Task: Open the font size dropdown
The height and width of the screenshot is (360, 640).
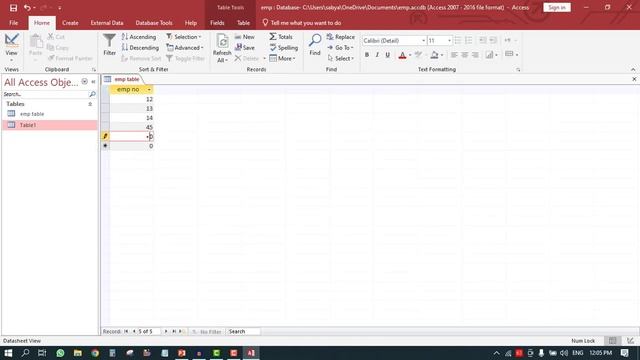Action: pos(449,40)
